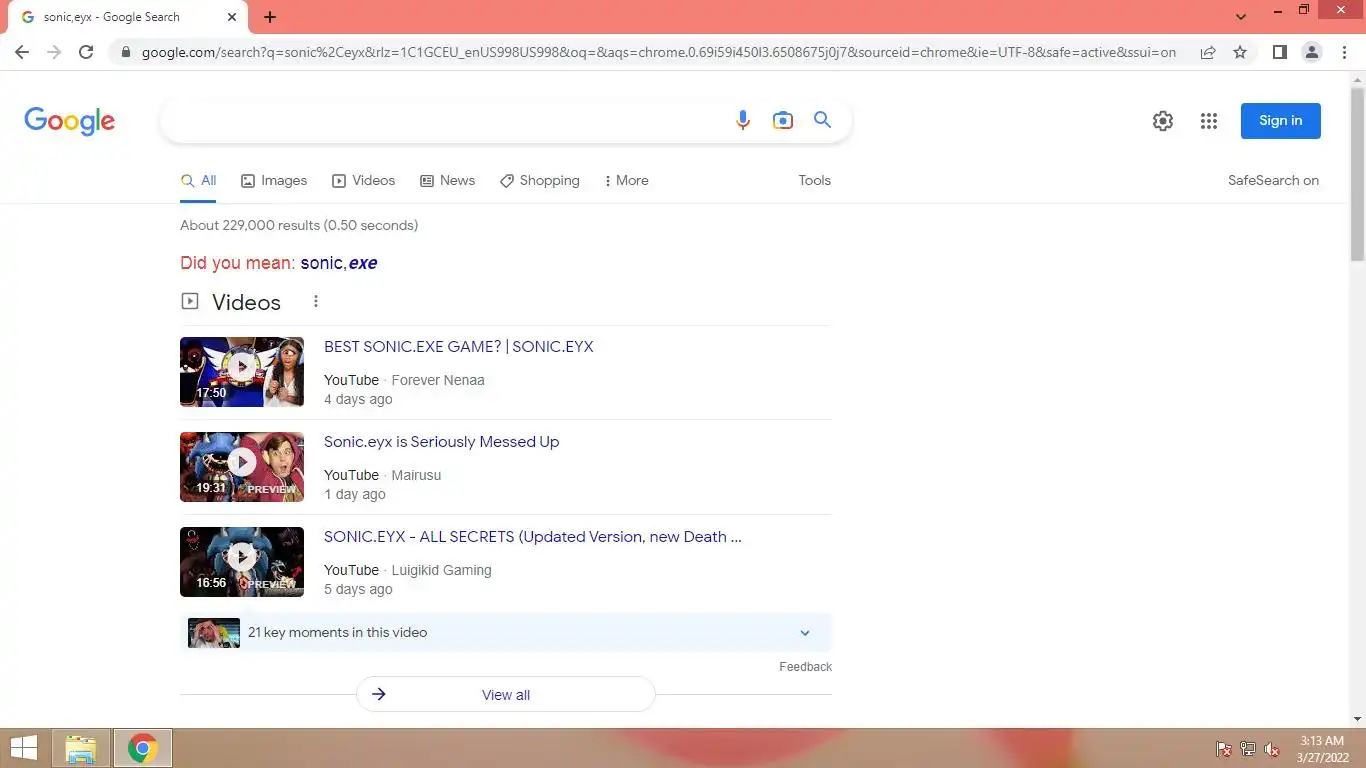Click the Sign in button
Viewport: 1366px width, 768px height.
[x=1280, y=121]
